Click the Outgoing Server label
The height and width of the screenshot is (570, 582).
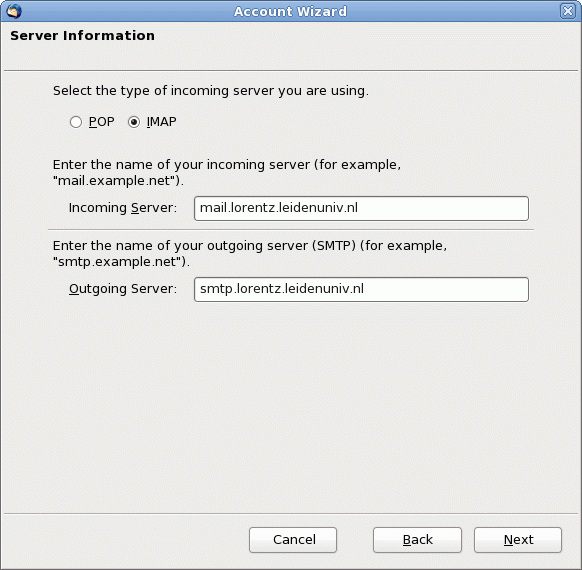click(123, 289)
